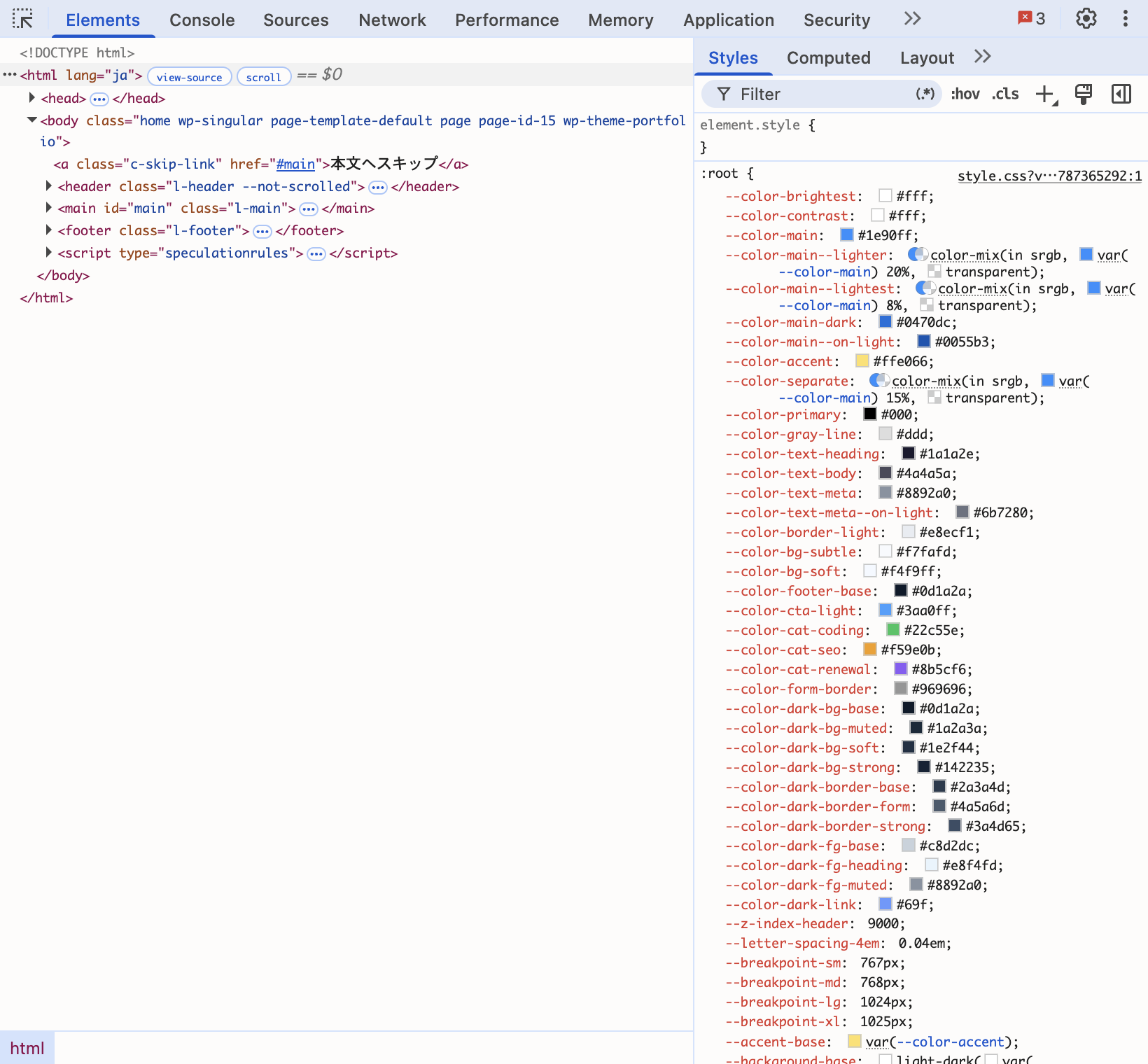
Task: Open the Security tab
Action: click(x=837, y=20)
